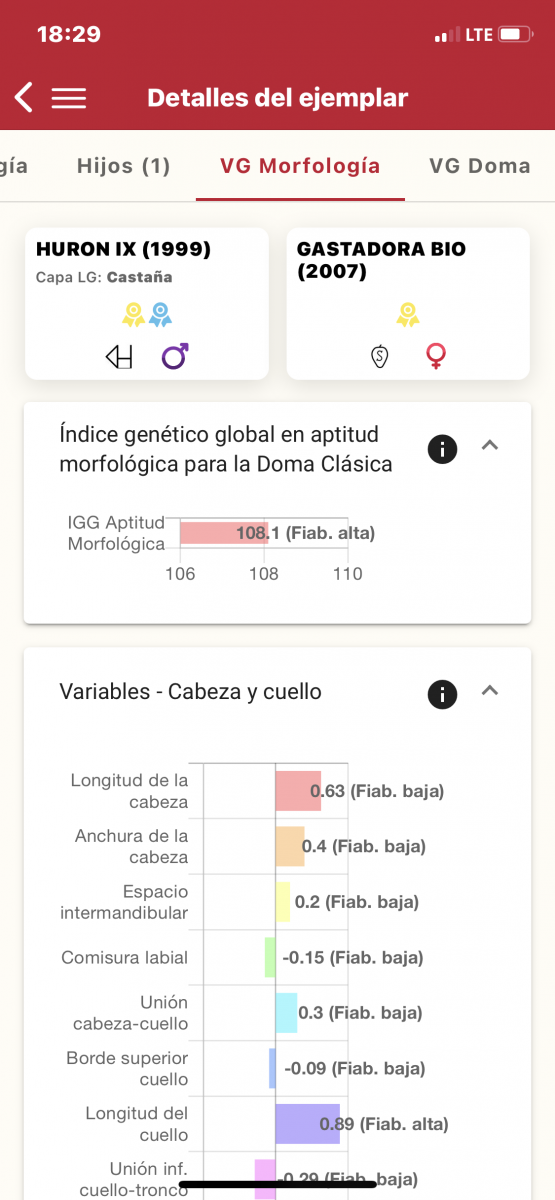Tap the blue ribbon award on HURON IX

click(160, 315)
